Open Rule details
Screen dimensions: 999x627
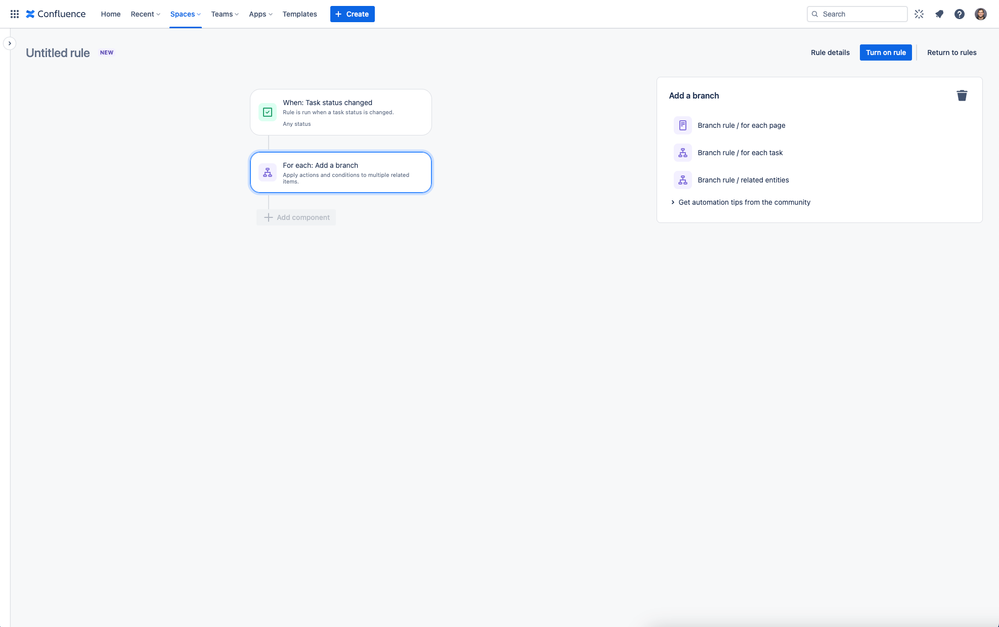(x=830, y=53)
